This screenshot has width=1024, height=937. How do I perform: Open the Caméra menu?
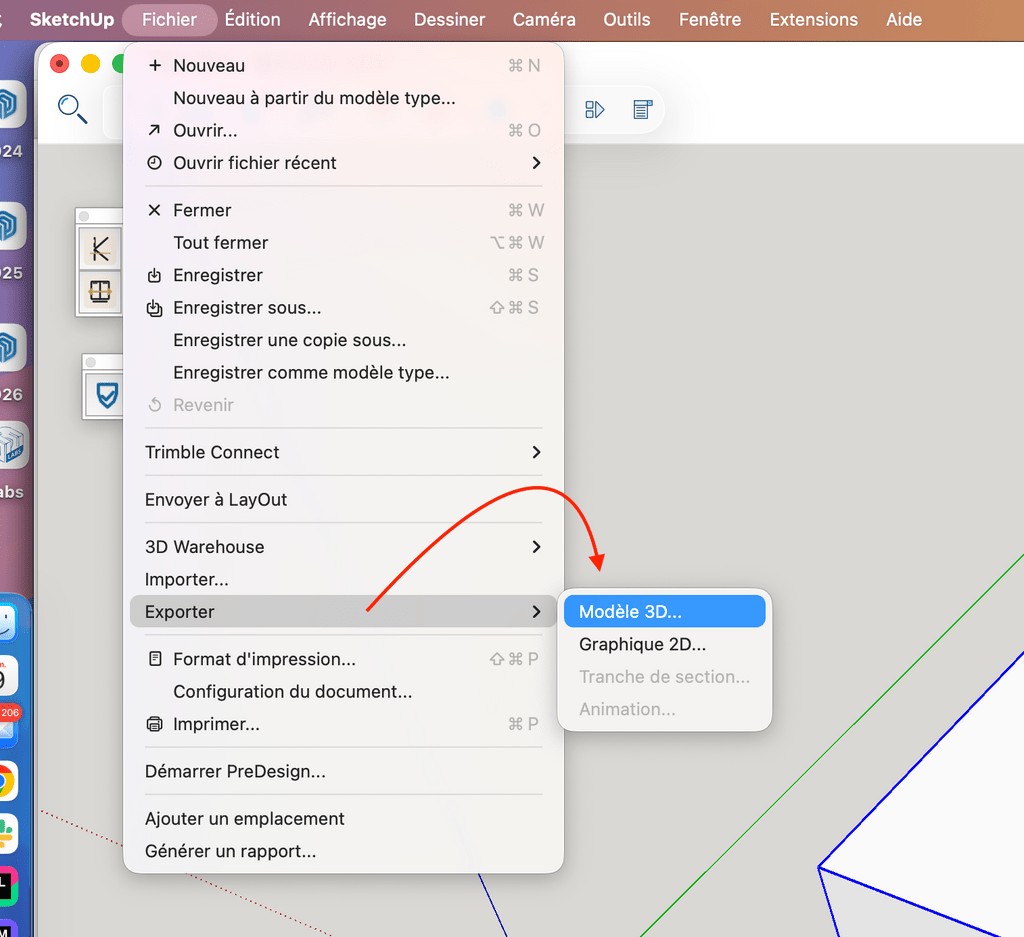(x=544, y=20)
